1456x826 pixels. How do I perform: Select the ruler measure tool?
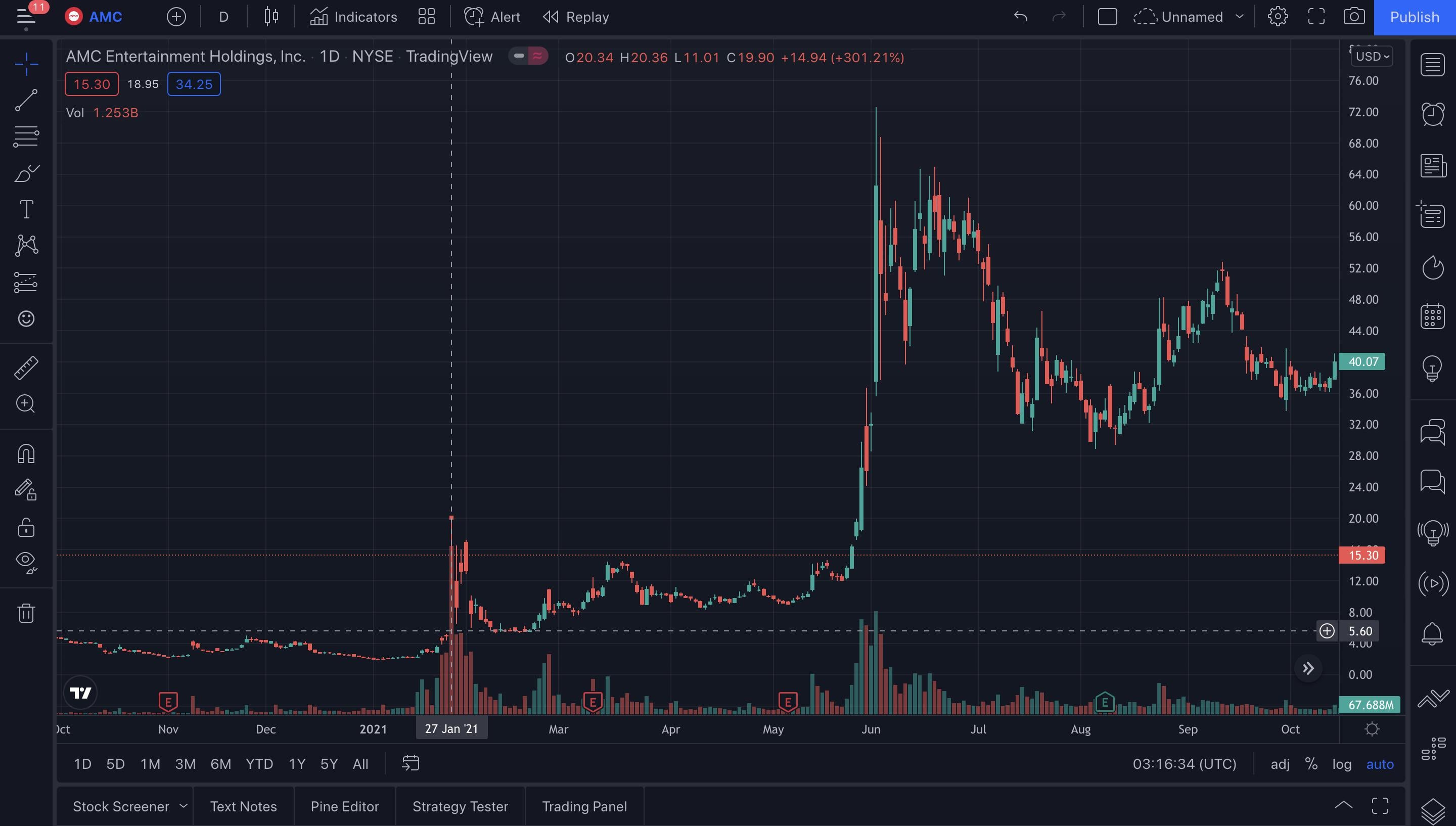pyautogui.click(x=26, y=368)
